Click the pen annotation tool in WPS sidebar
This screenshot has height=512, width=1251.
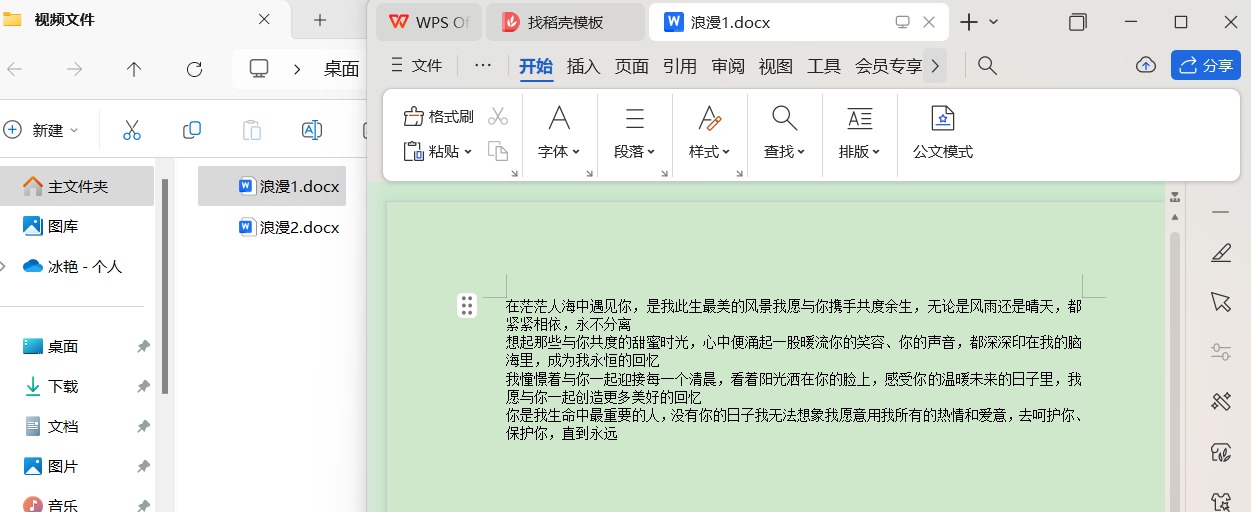[1220, 253]
